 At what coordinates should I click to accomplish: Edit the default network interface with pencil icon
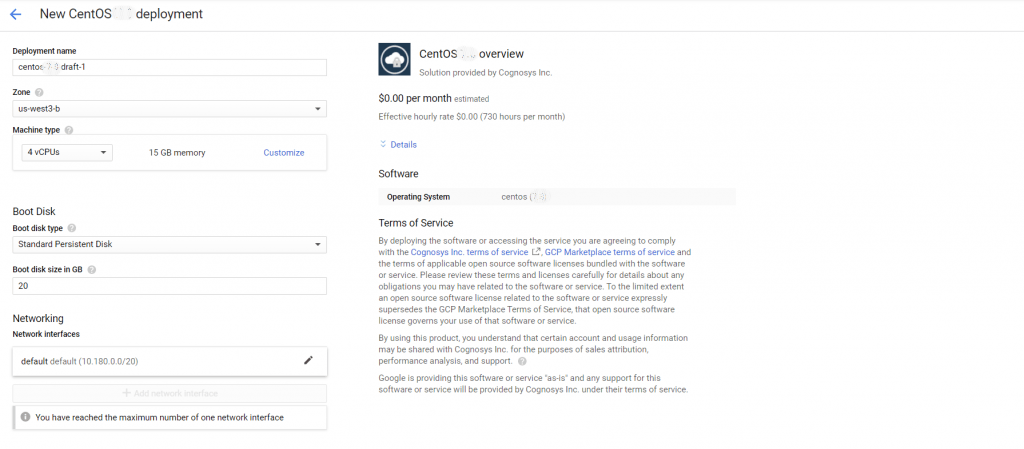[308, 360]
